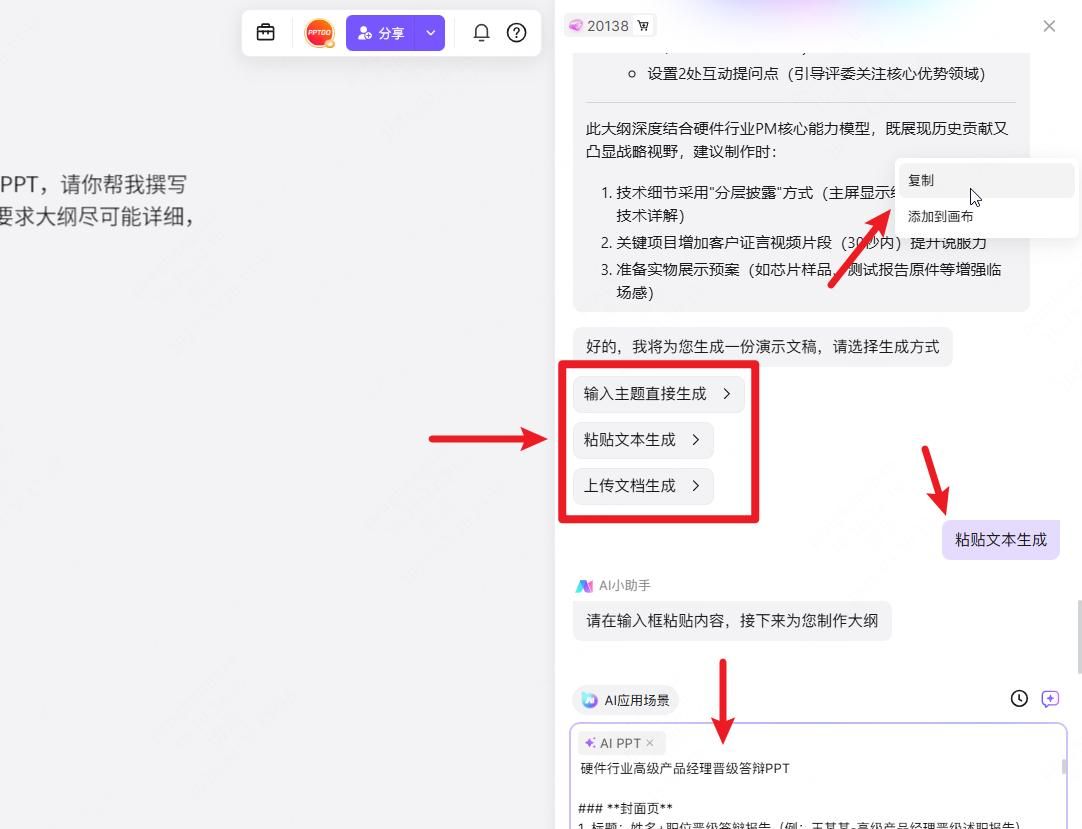Click the feedback chat bubble icon

point(1049,698)
